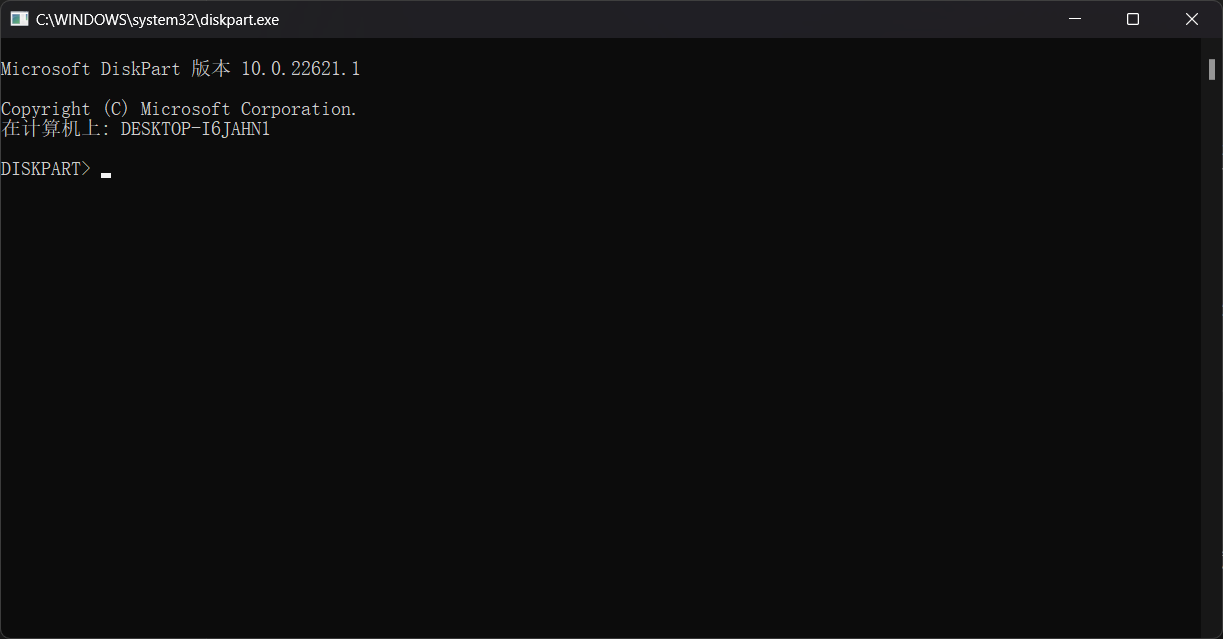This screenshot has height=639, width=1223.
Task: Click the word DiskPart in the version line
Action: coord(140,69)
